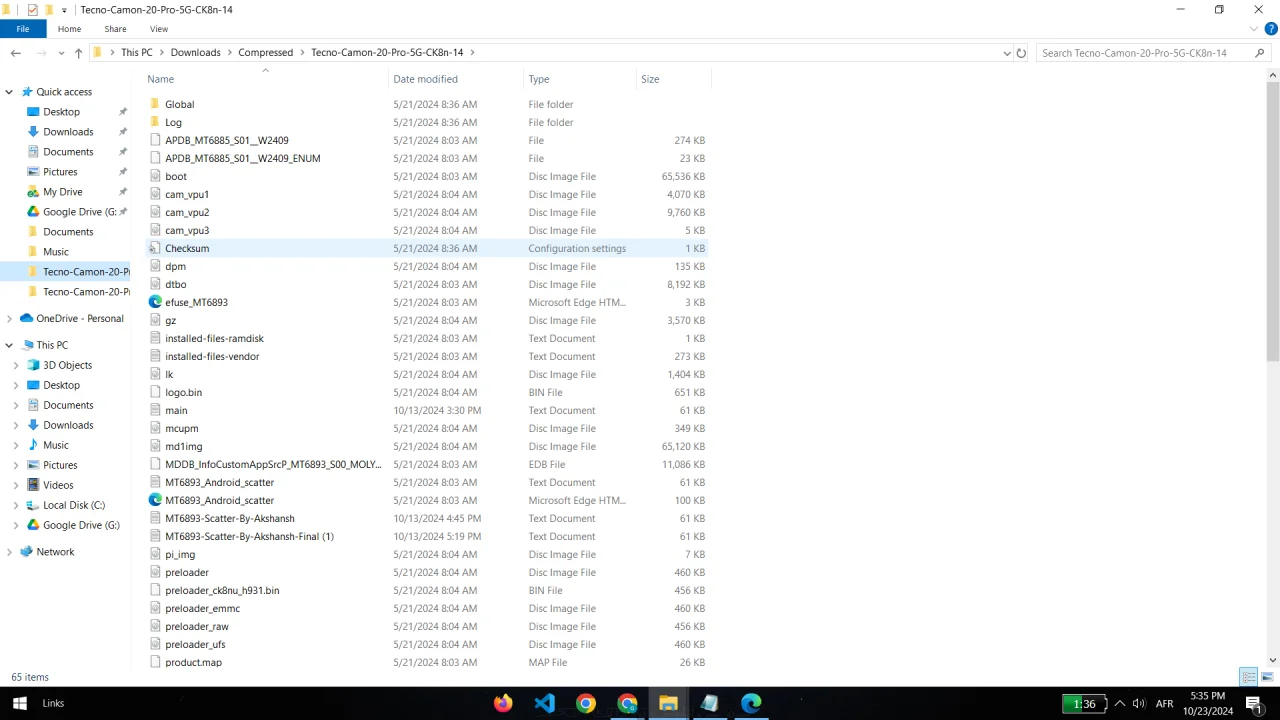Go up one folder level
Screen dimensions: 1280x720
pos(78,53)
